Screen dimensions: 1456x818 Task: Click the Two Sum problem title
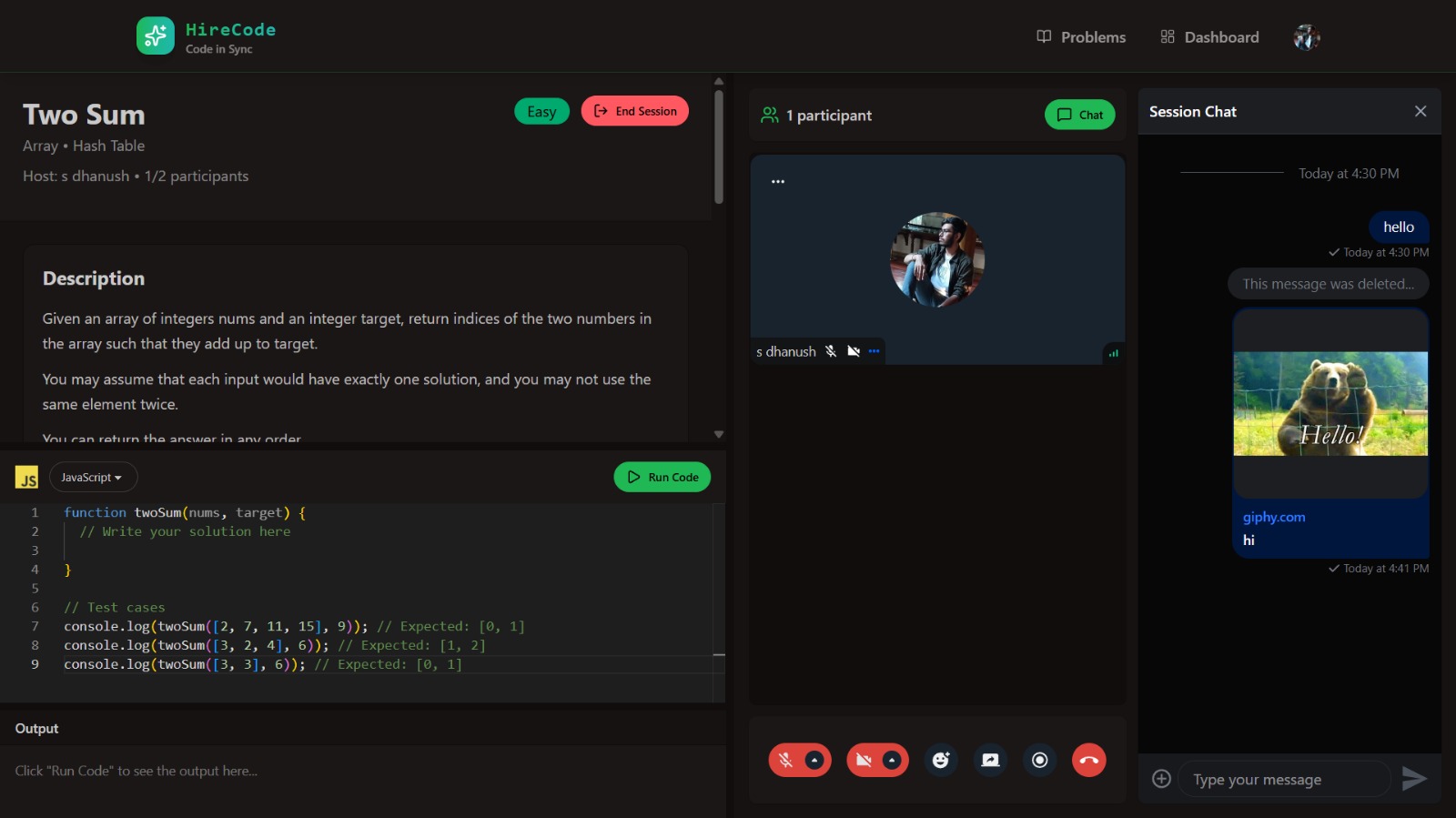[84, 115]
